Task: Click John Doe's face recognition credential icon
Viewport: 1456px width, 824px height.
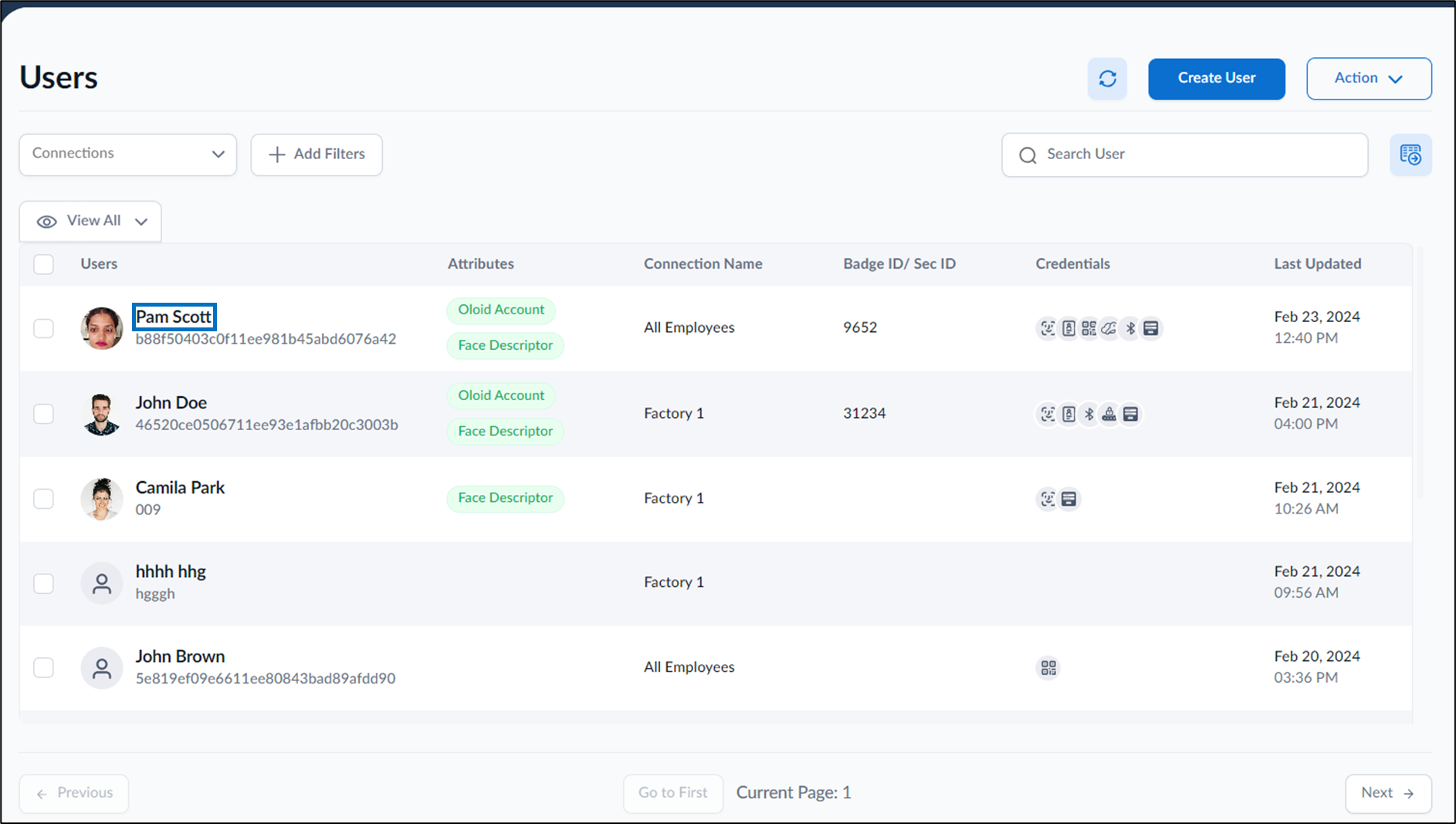Action: tap(1048, 414)
